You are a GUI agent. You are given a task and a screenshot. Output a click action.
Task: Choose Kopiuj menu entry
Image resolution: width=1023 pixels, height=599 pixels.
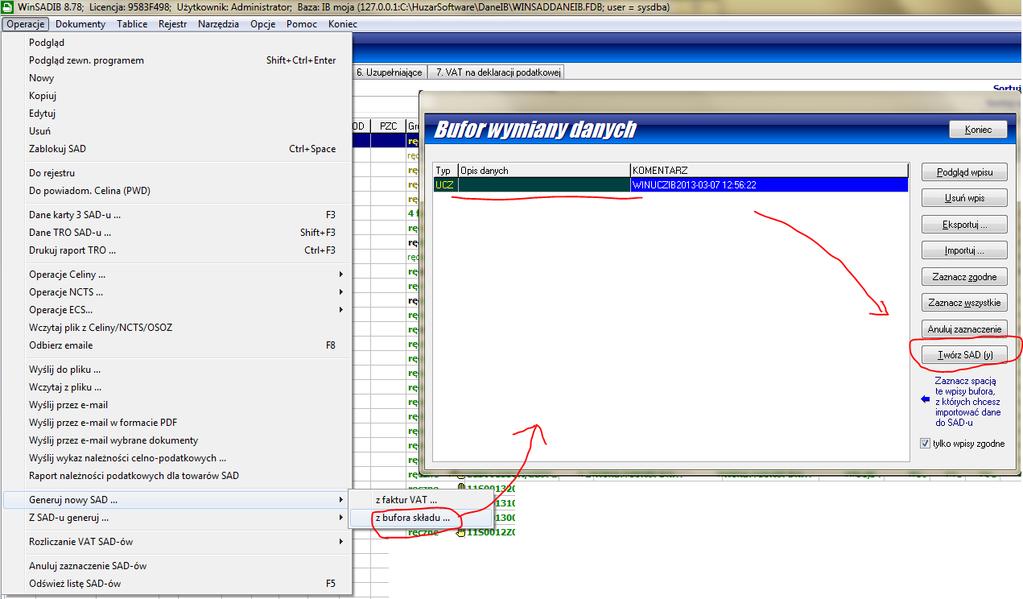[177, 95]
